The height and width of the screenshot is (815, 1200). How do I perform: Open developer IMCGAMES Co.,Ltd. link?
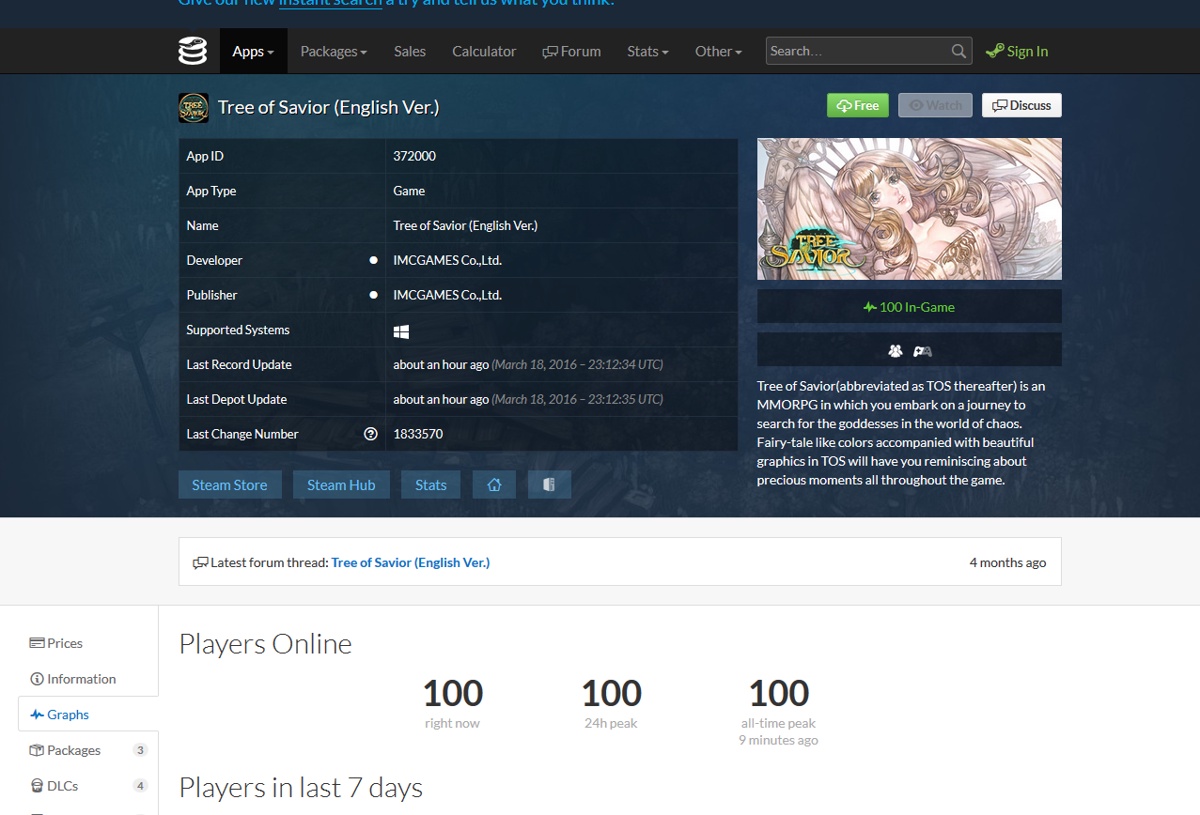[x=447, y=260]
